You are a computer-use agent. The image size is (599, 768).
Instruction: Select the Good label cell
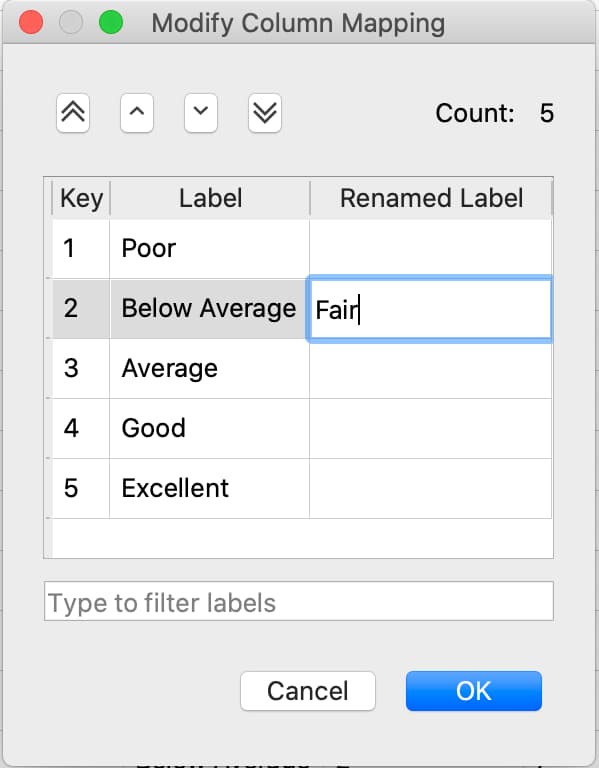tap(210, 428)
